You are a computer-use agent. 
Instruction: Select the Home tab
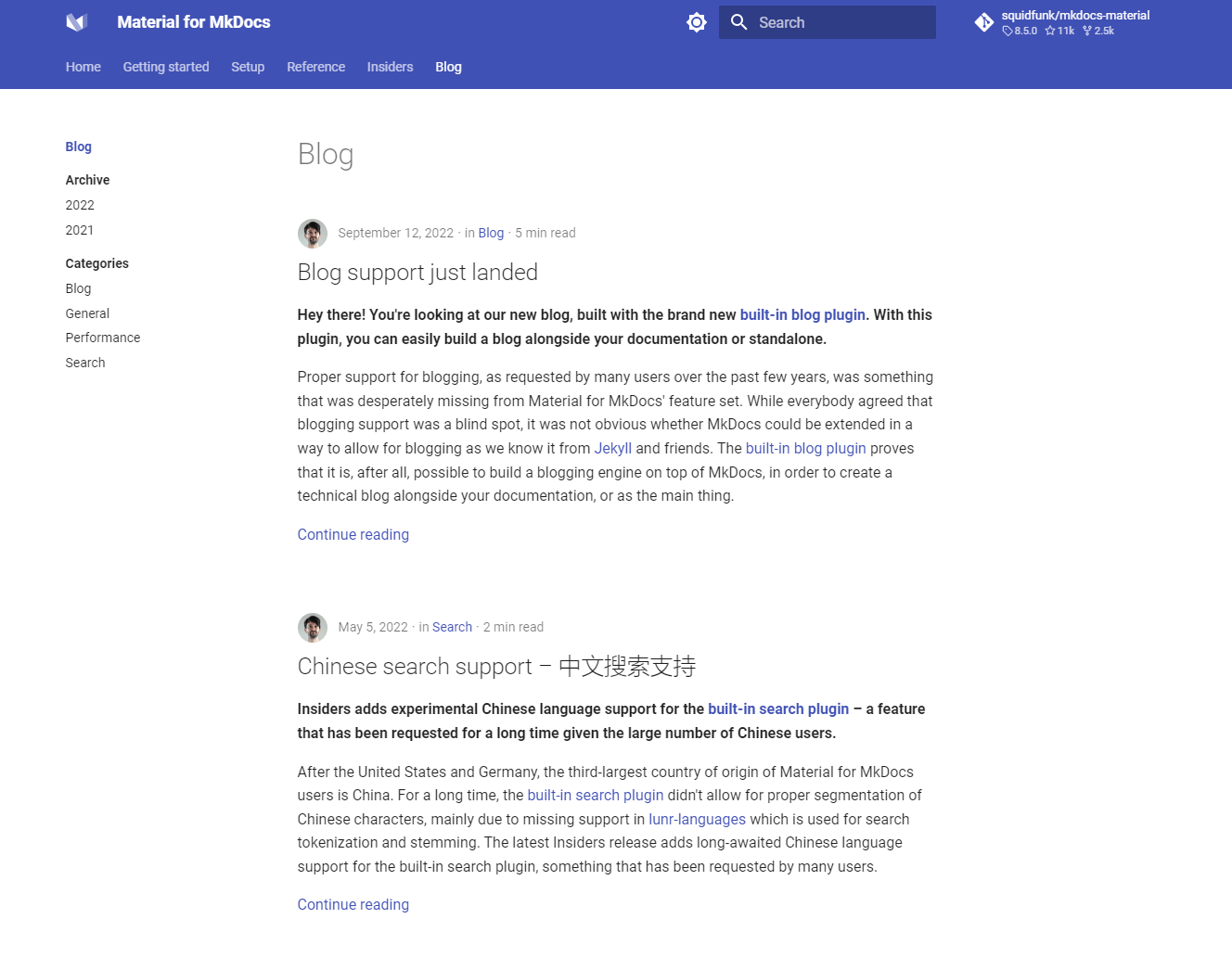pyautogui.click(x=83, y=67)
